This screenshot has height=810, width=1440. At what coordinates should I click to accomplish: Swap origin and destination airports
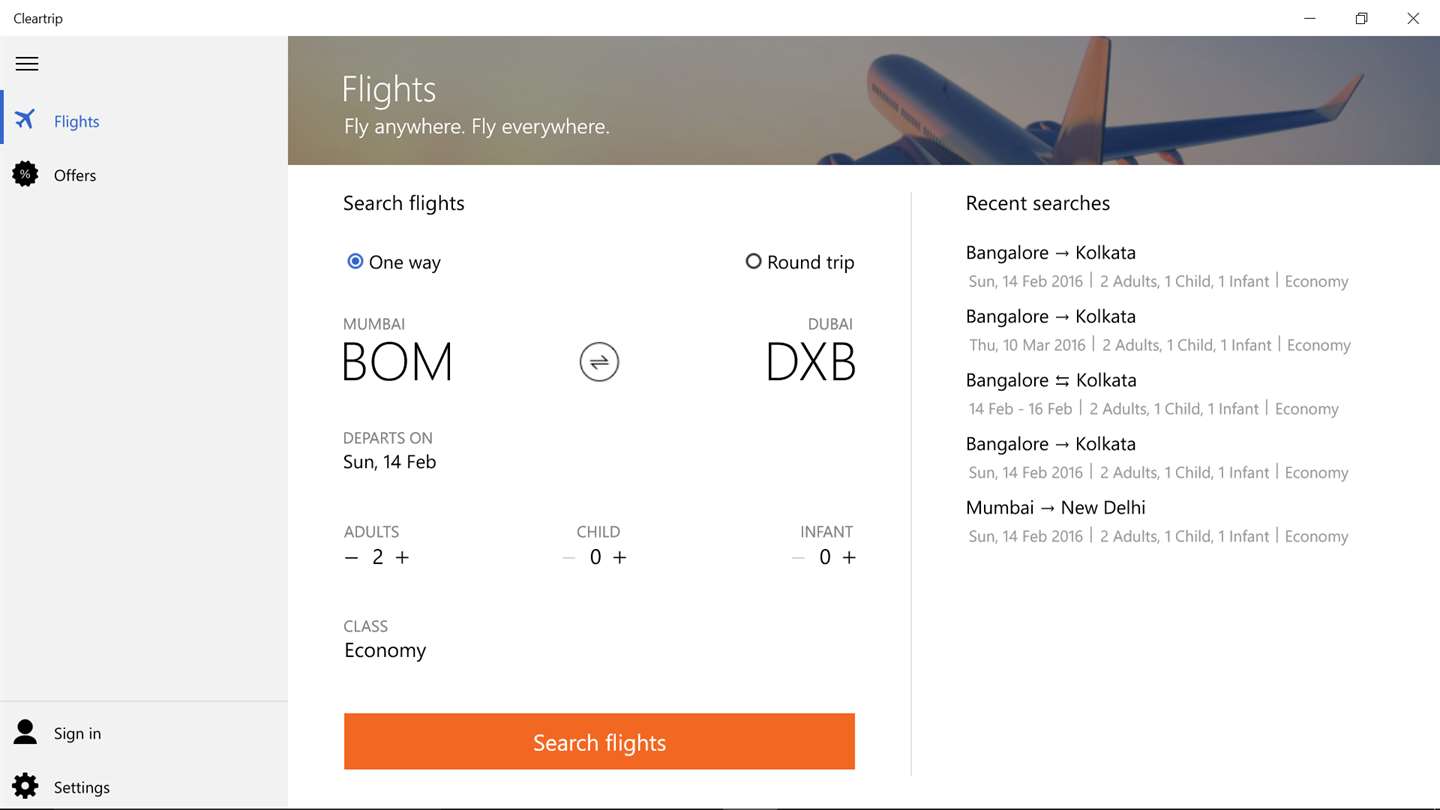(x=599, y=362)
